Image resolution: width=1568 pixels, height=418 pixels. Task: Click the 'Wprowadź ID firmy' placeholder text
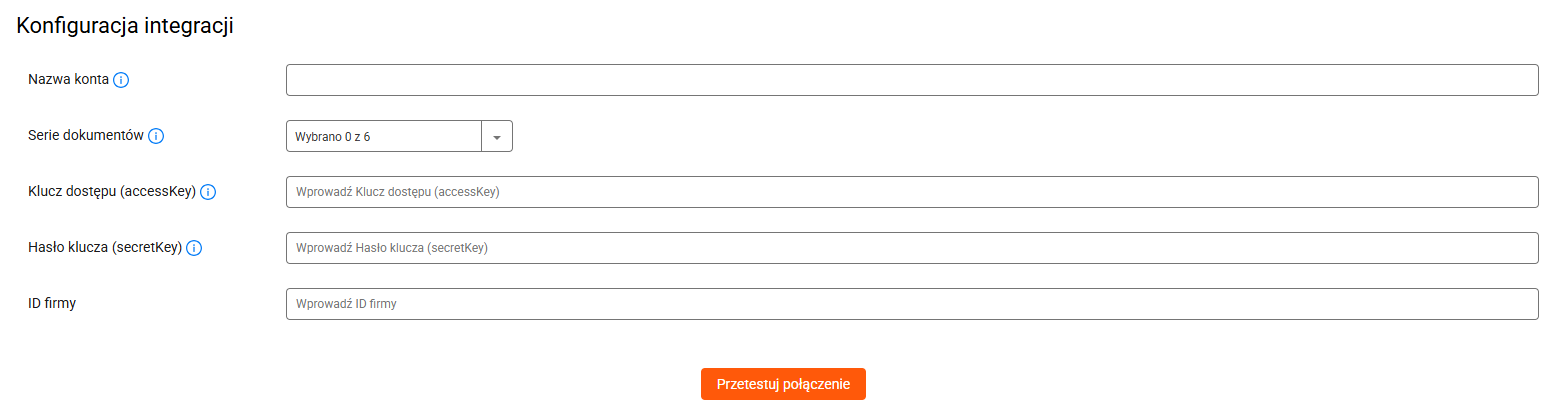click(x=347, y=304)
